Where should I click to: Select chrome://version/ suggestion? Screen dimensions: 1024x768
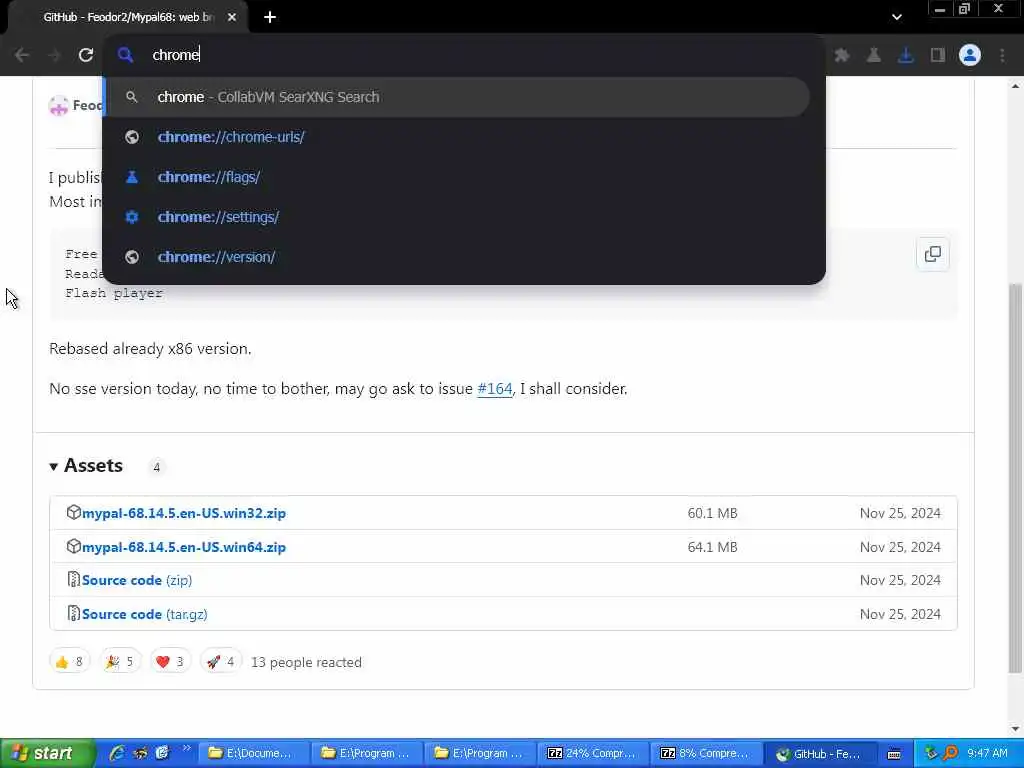457,257
